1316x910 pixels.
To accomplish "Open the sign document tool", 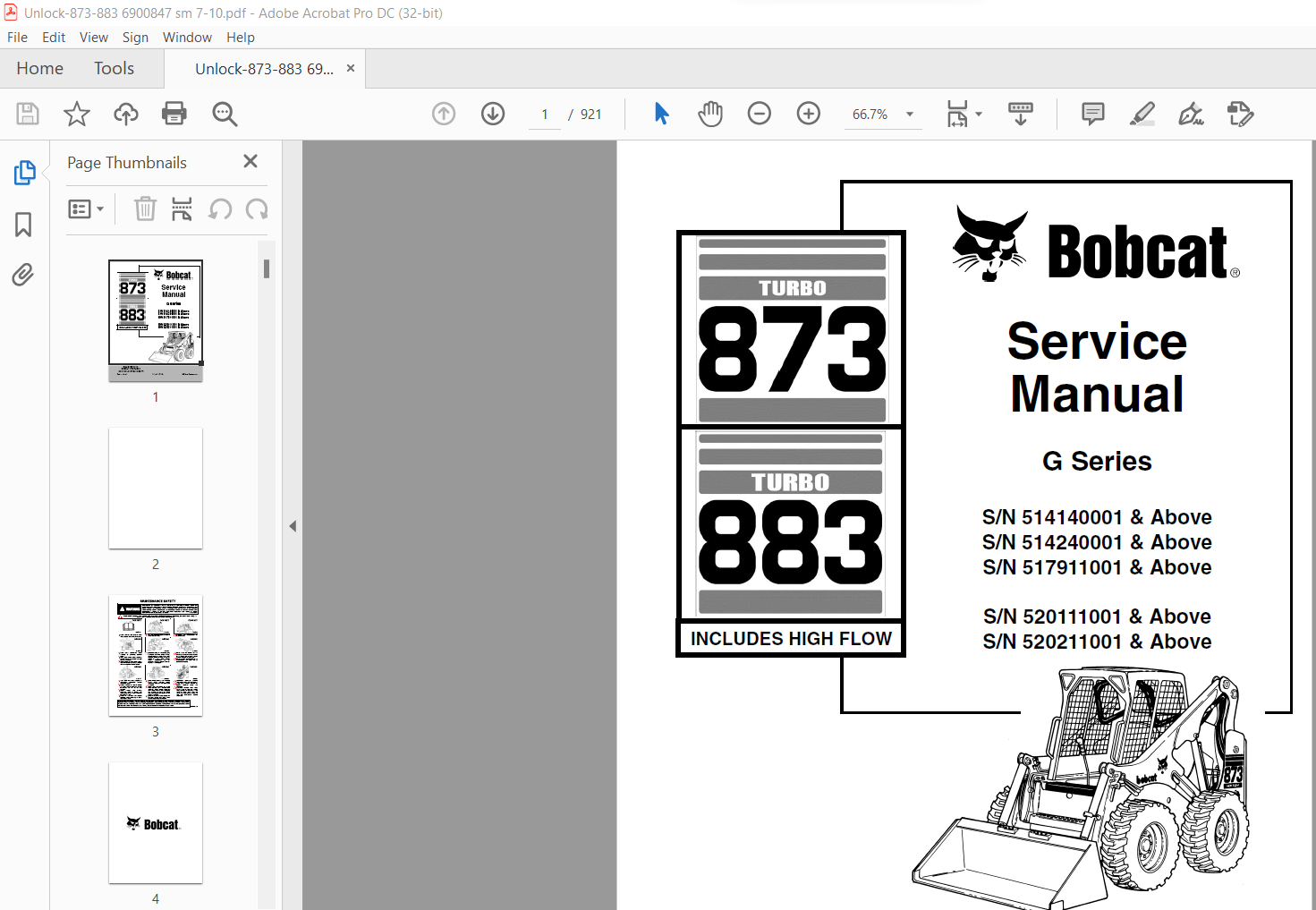I will pyautogui.click(x=1191, y=114).
